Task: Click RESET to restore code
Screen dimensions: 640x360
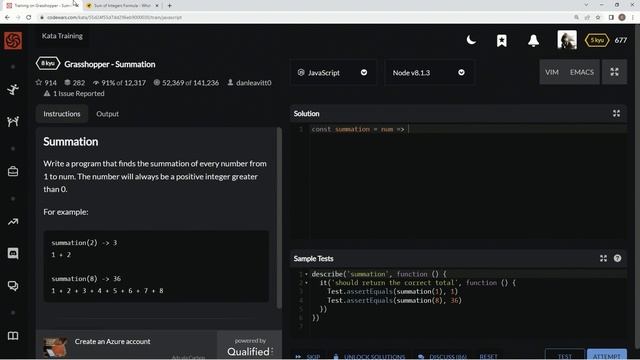Action: click(488, 357)
